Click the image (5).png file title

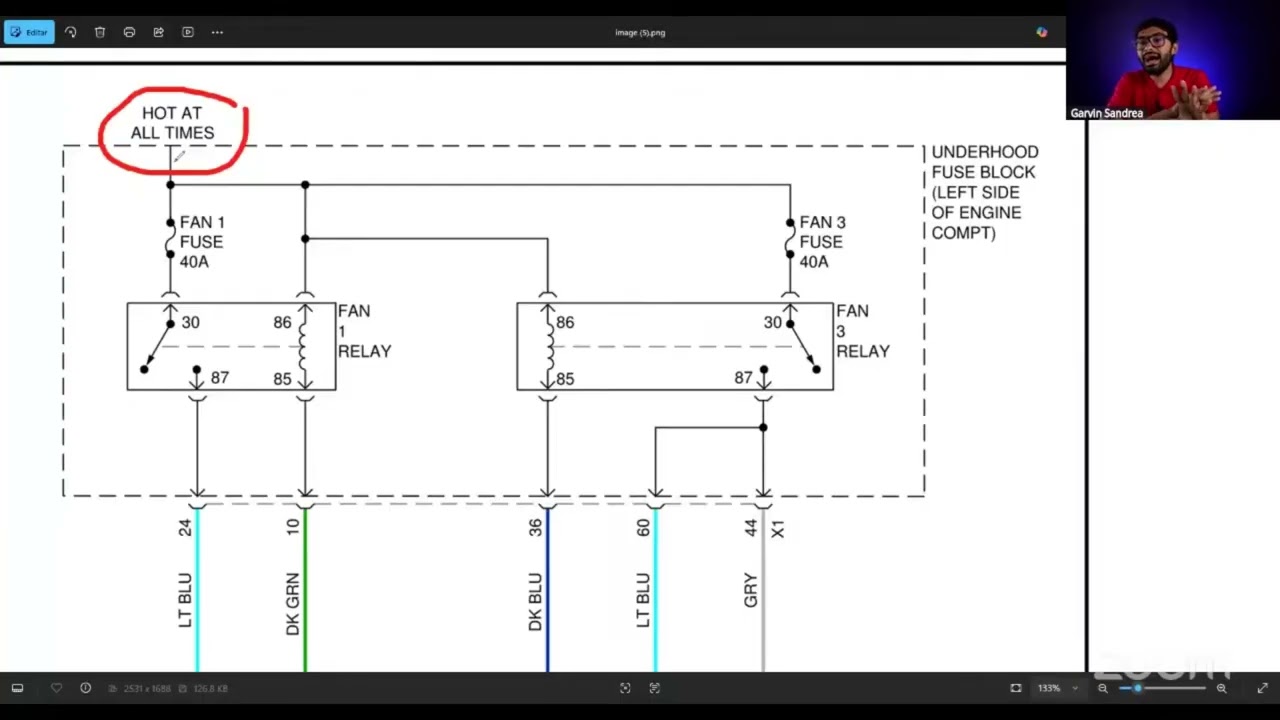coord(640,32)
